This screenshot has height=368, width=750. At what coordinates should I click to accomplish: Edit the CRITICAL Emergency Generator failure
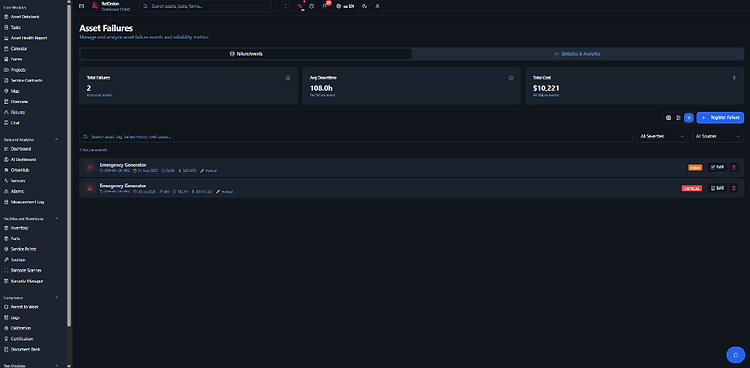tap(717, 188)
